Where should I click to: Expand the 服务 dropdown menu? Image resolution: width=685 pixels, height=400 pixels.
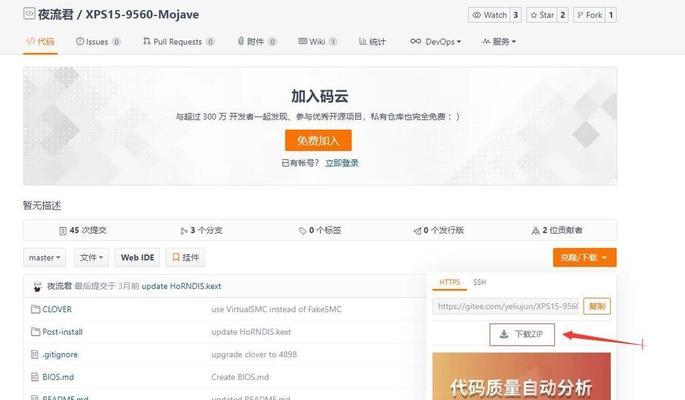pyautogui.click(x=499, y=41)
